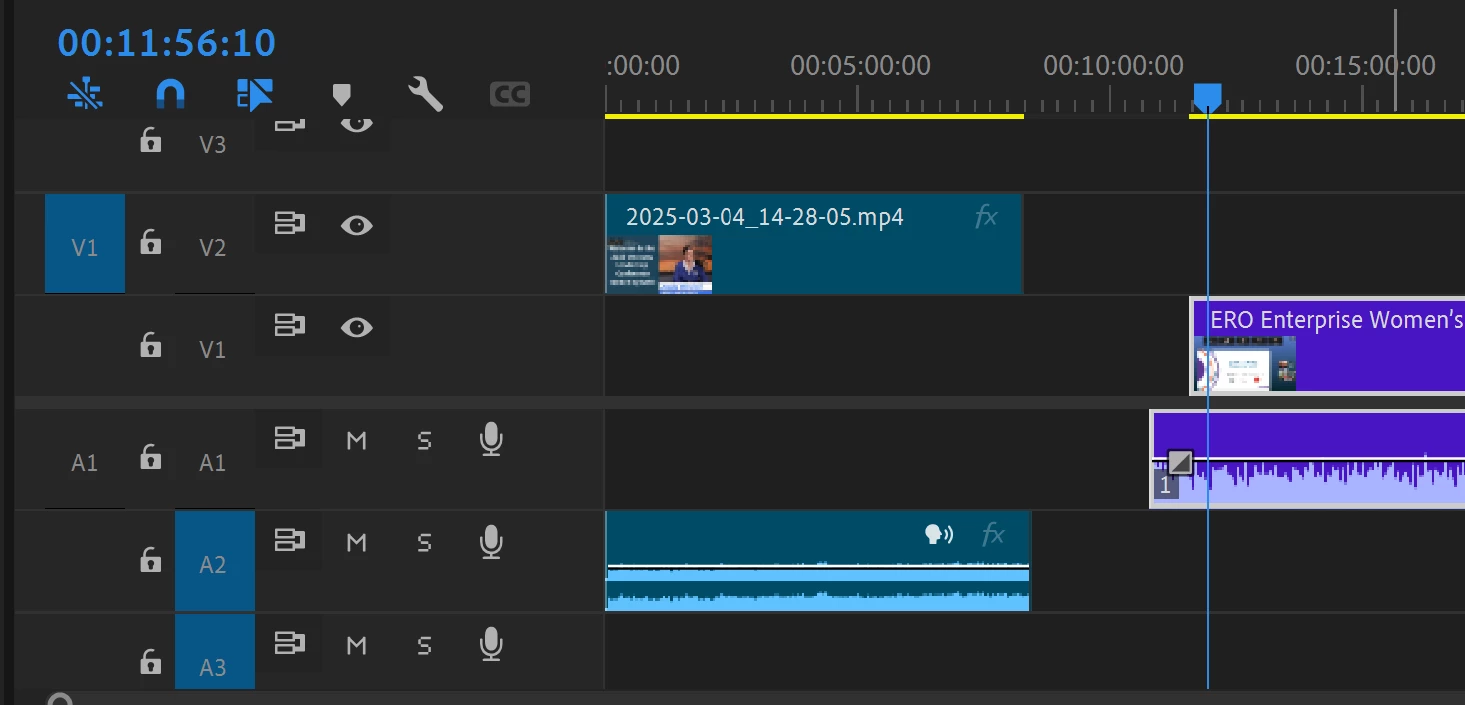Select the ERO Enterprise Women's clip
Screen dimensions: 1465x705
1327,346
